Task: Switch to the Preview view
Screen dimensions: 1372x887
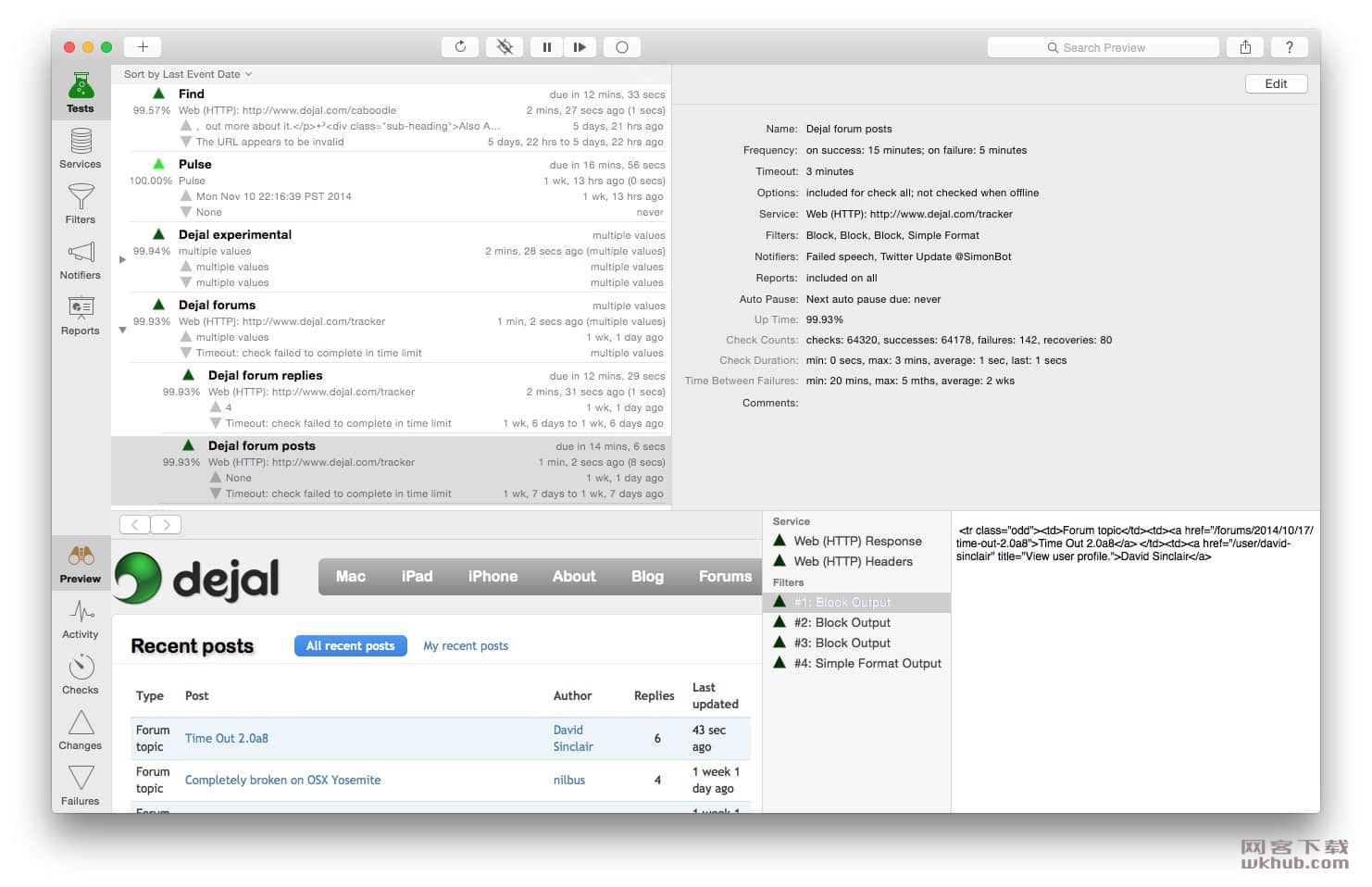Action: pos(81,563)
